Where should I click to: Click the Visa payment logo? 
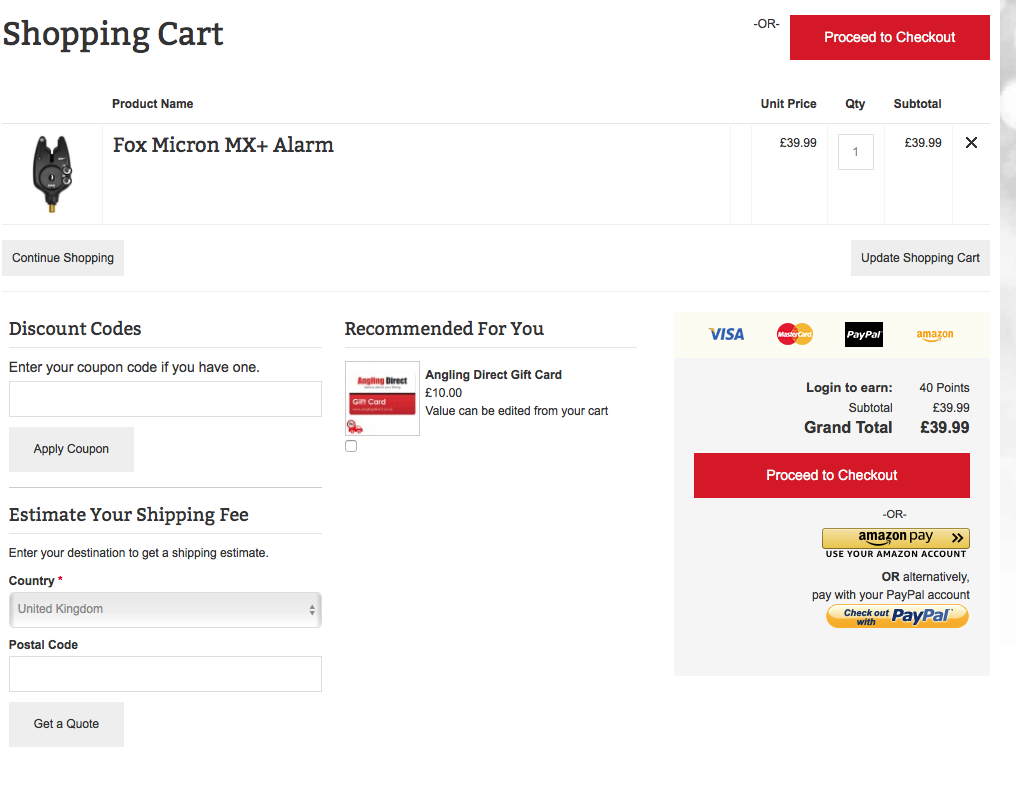[726, 334]
